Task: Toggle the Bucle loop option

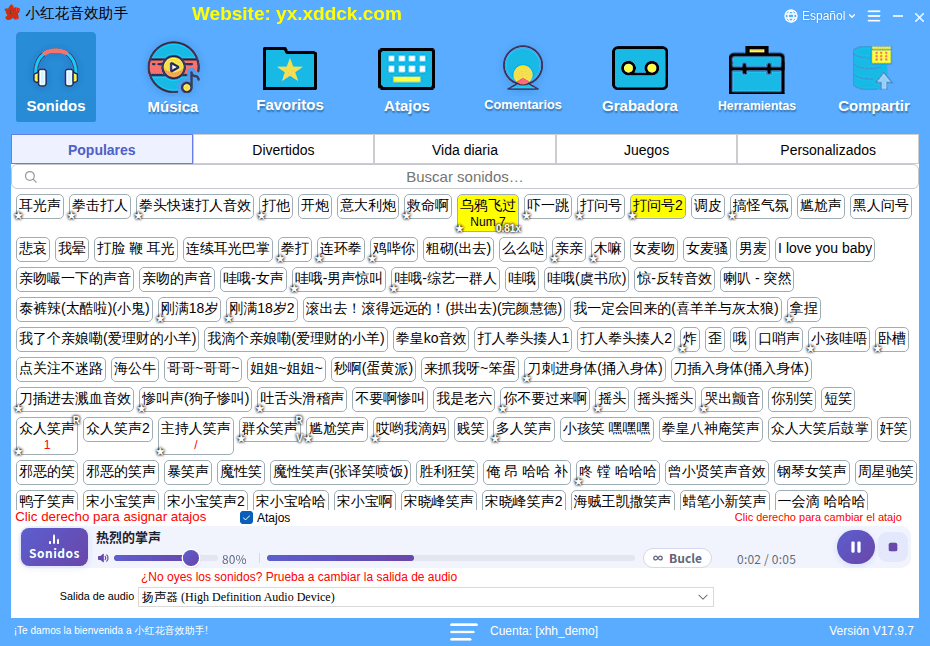Action: (x=677, y=558)
